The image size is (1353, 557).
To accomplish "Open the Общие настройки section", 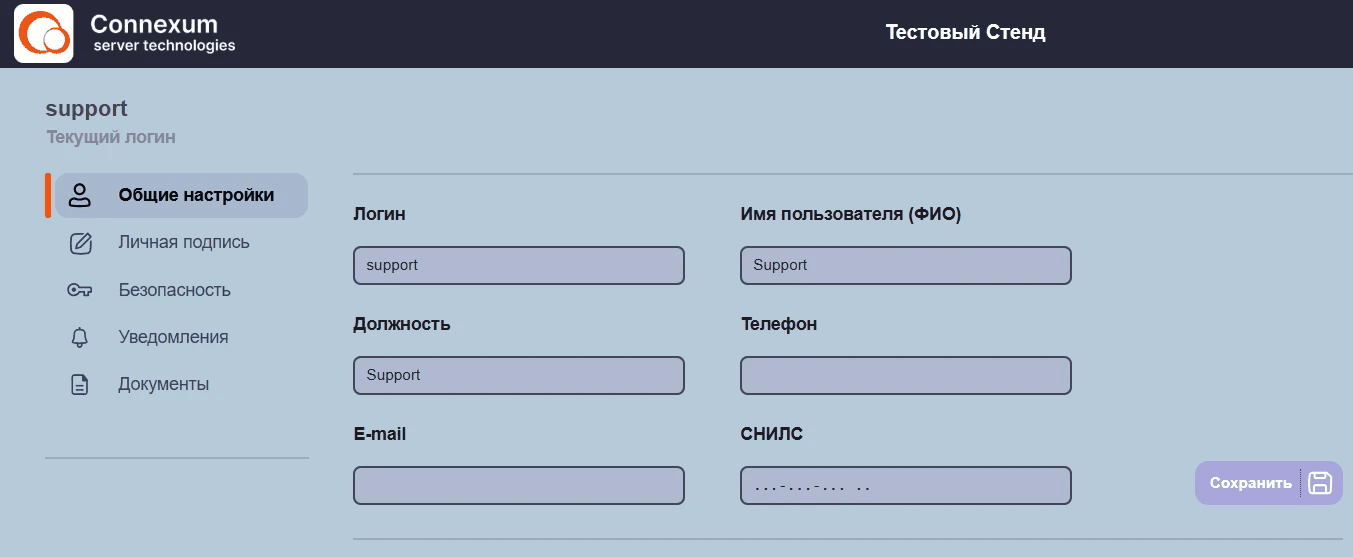I will coord(181,195).
